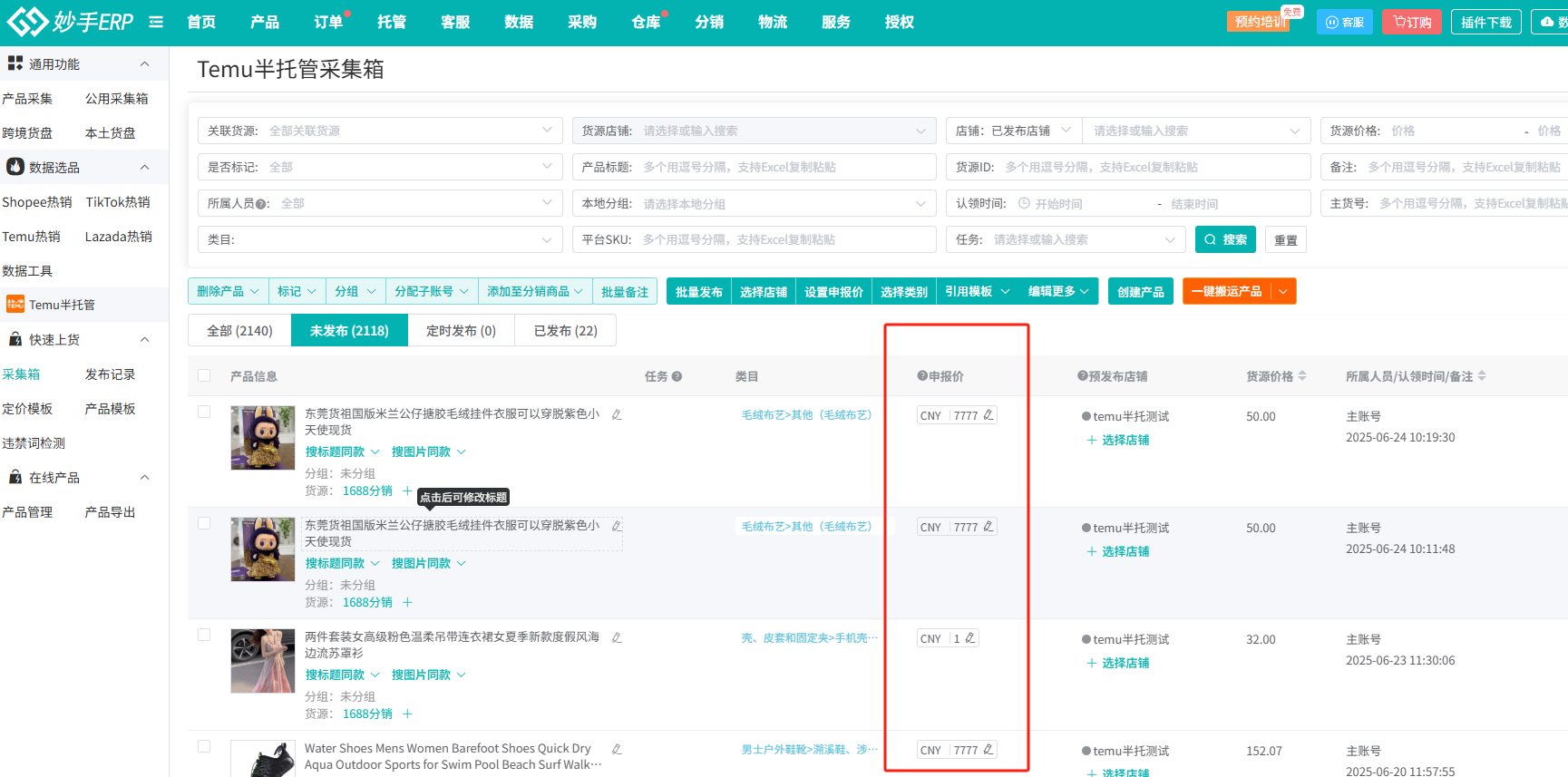Click 订购 cart button in top bar
The height and width of the screenshot is (777, 1568).
pos(1412,22)
